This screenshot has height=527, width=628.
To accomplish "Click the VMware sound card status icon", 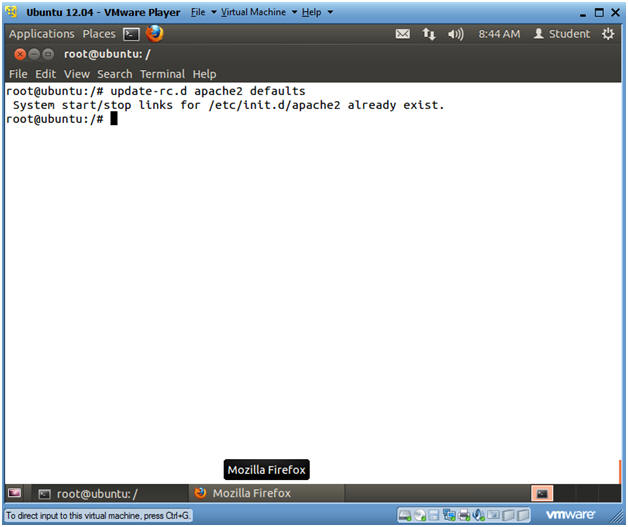I will point(478,515).
